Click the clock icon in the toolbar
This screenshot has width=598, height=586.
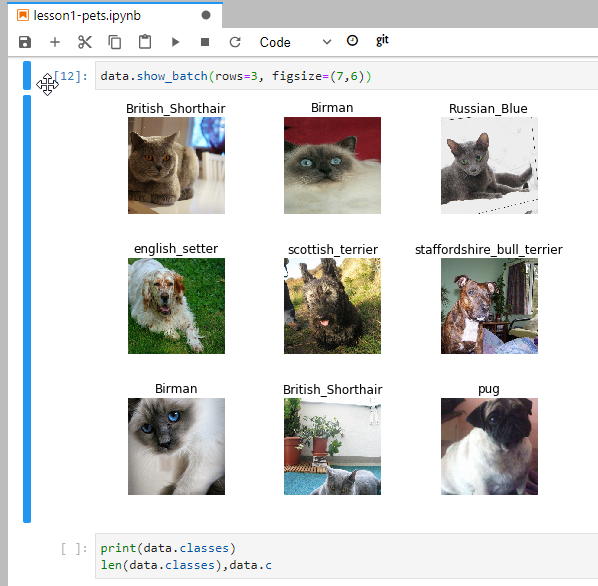coord(352,40)
